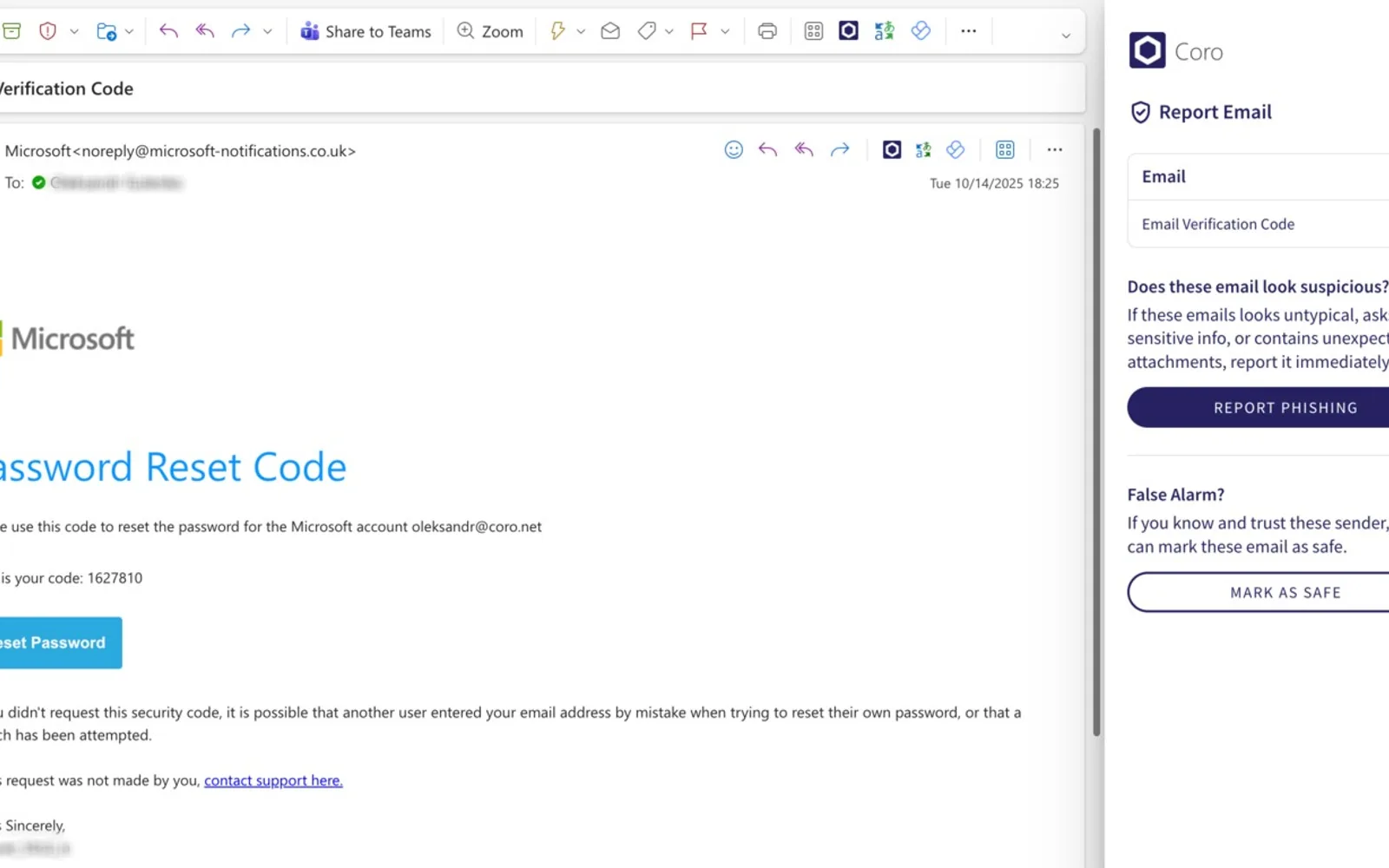Click the Translate icon in the top toolbar

885,31
